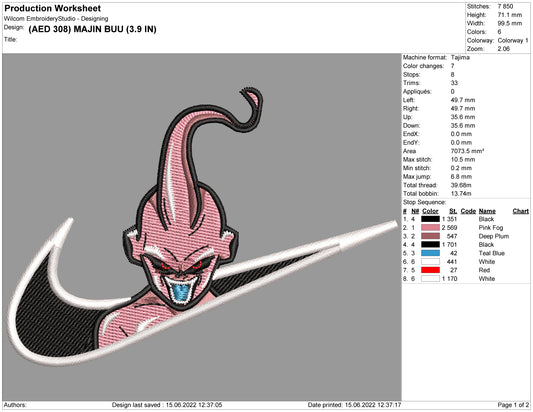Click the Teal Blue color swatch
Image resolution: width=533 pixels, height=412 pixels.
pyautogui.click(x=430, y=253)
